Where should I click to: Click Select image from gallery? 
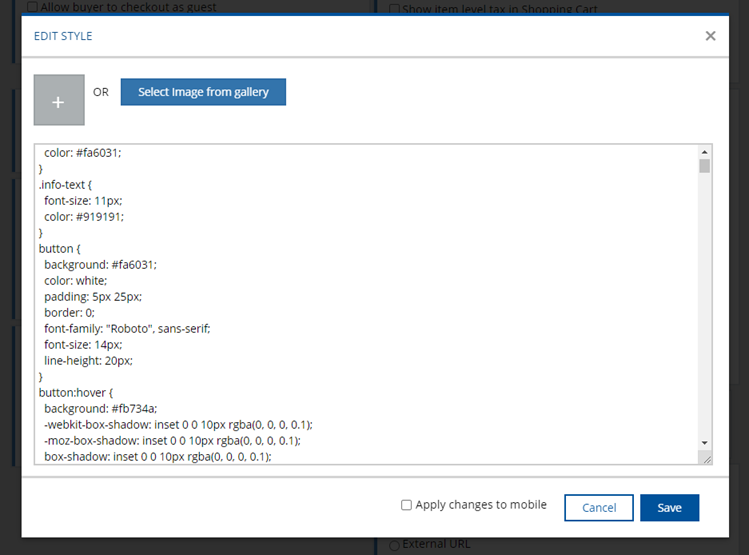pyautogui.click(x=203, y=92)
